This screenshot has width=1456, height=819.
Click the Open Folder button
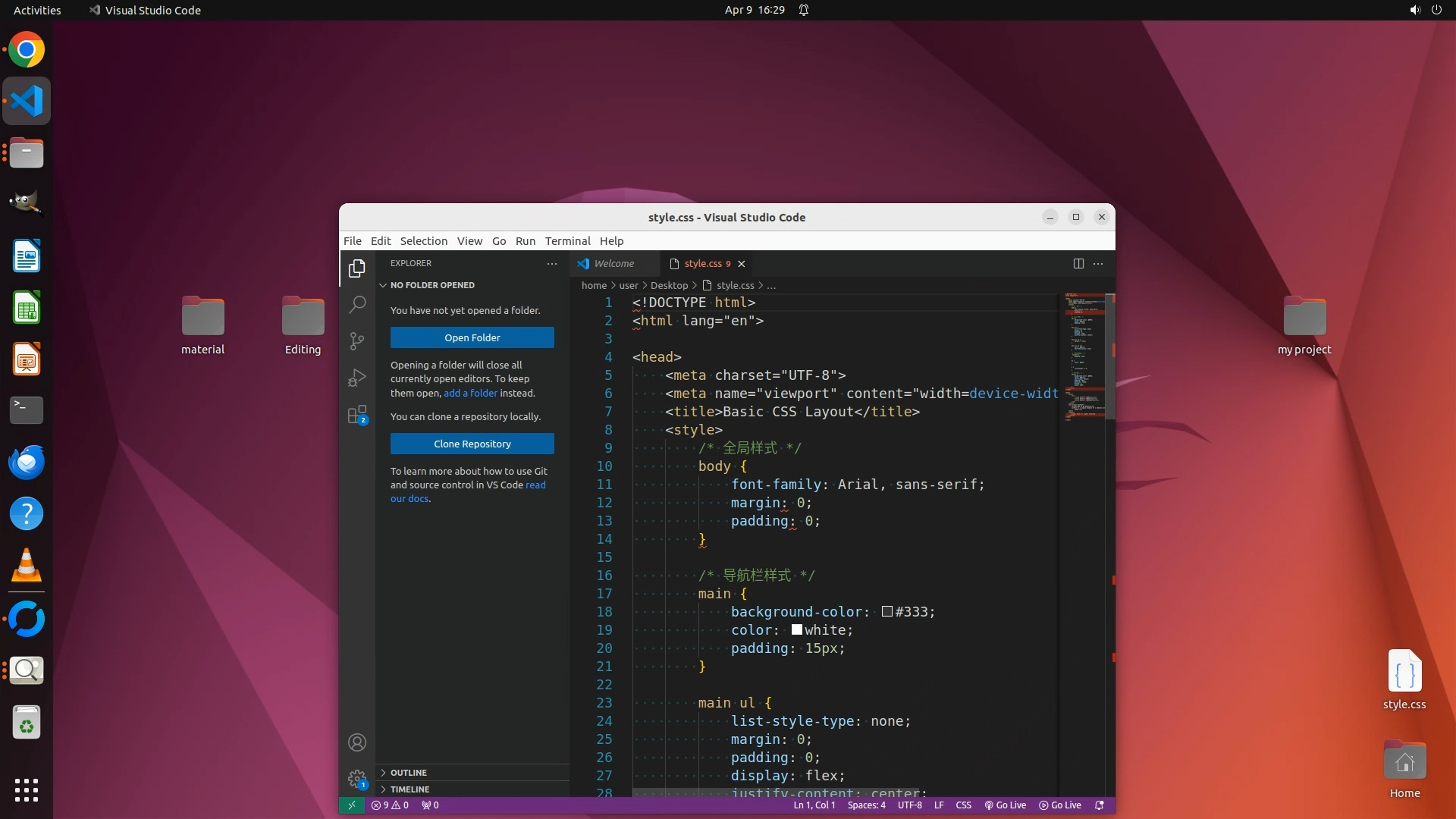coord(472,337)
